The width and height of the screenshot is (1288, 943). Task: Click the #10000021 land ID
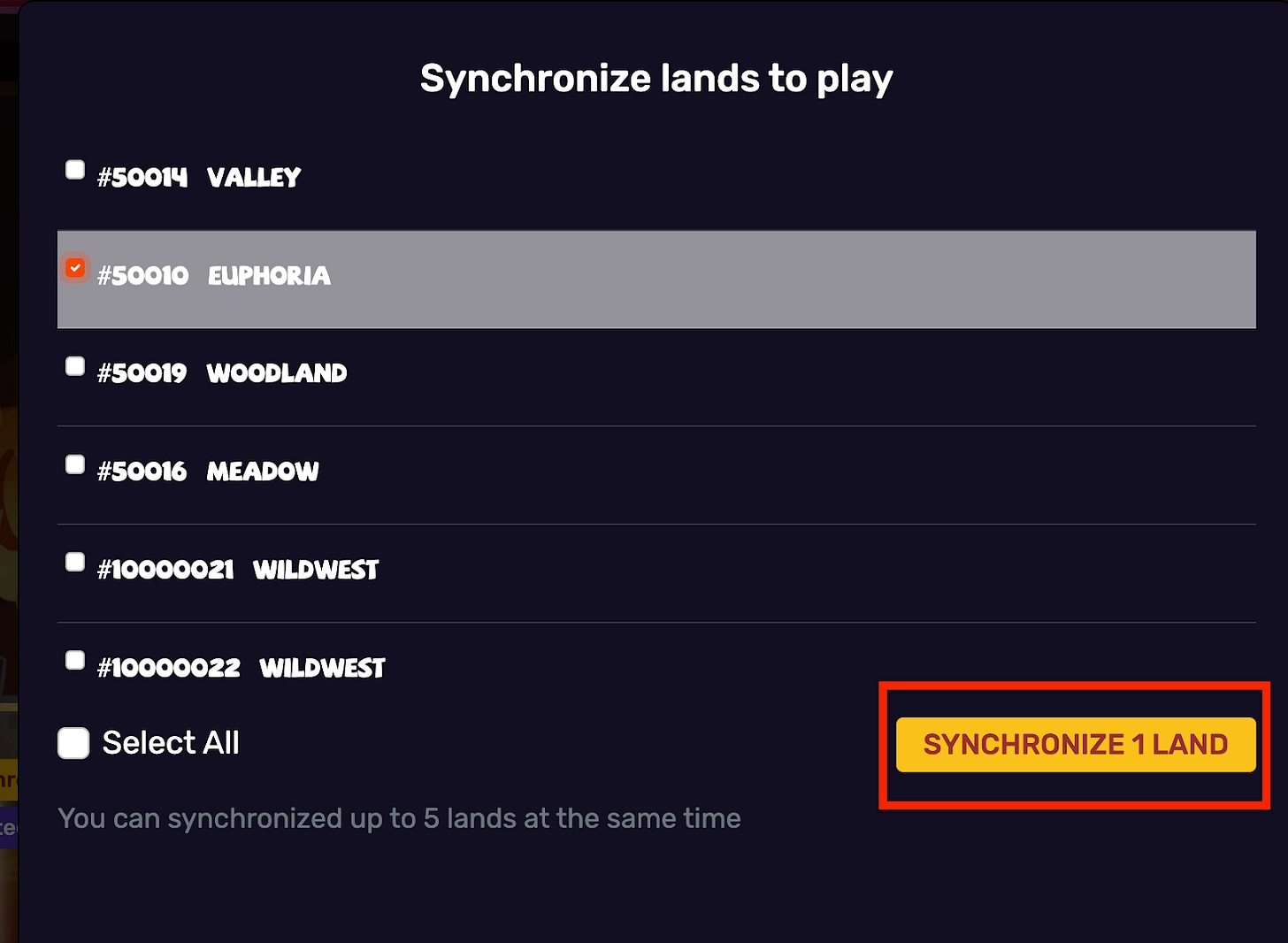(165, 570)
